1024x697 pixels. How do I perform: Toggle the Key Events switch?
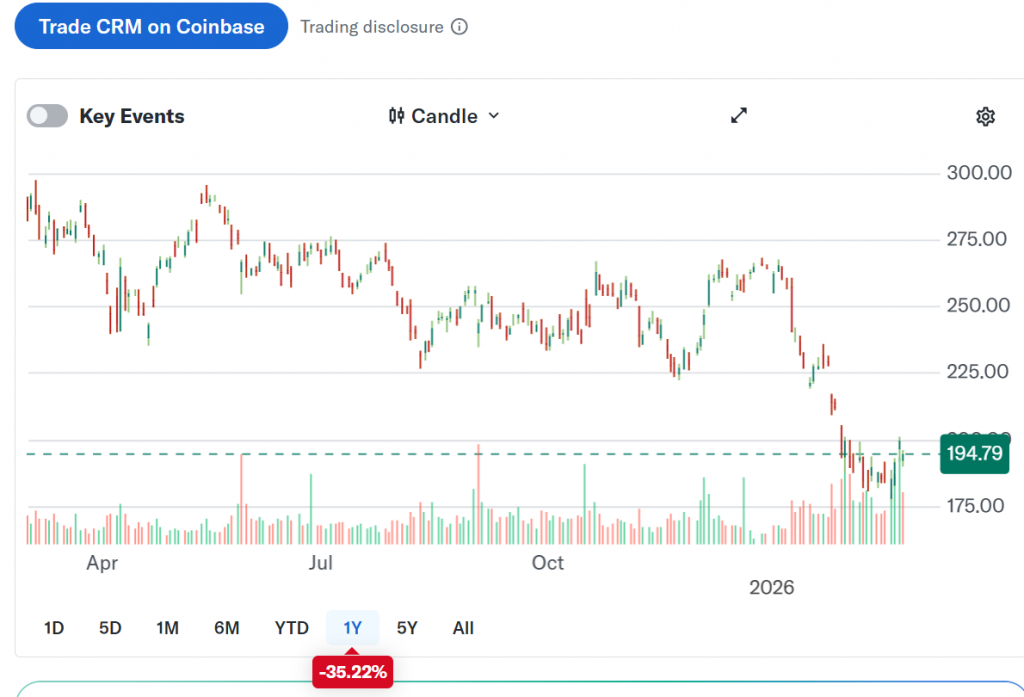(x=47, y=116)
